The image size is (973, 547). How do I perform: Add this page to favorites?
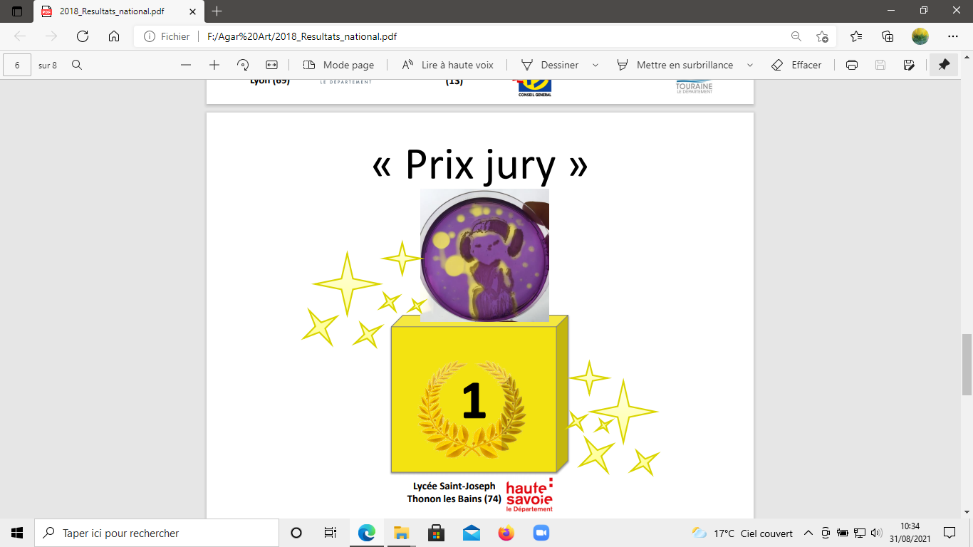coord(822,37)
